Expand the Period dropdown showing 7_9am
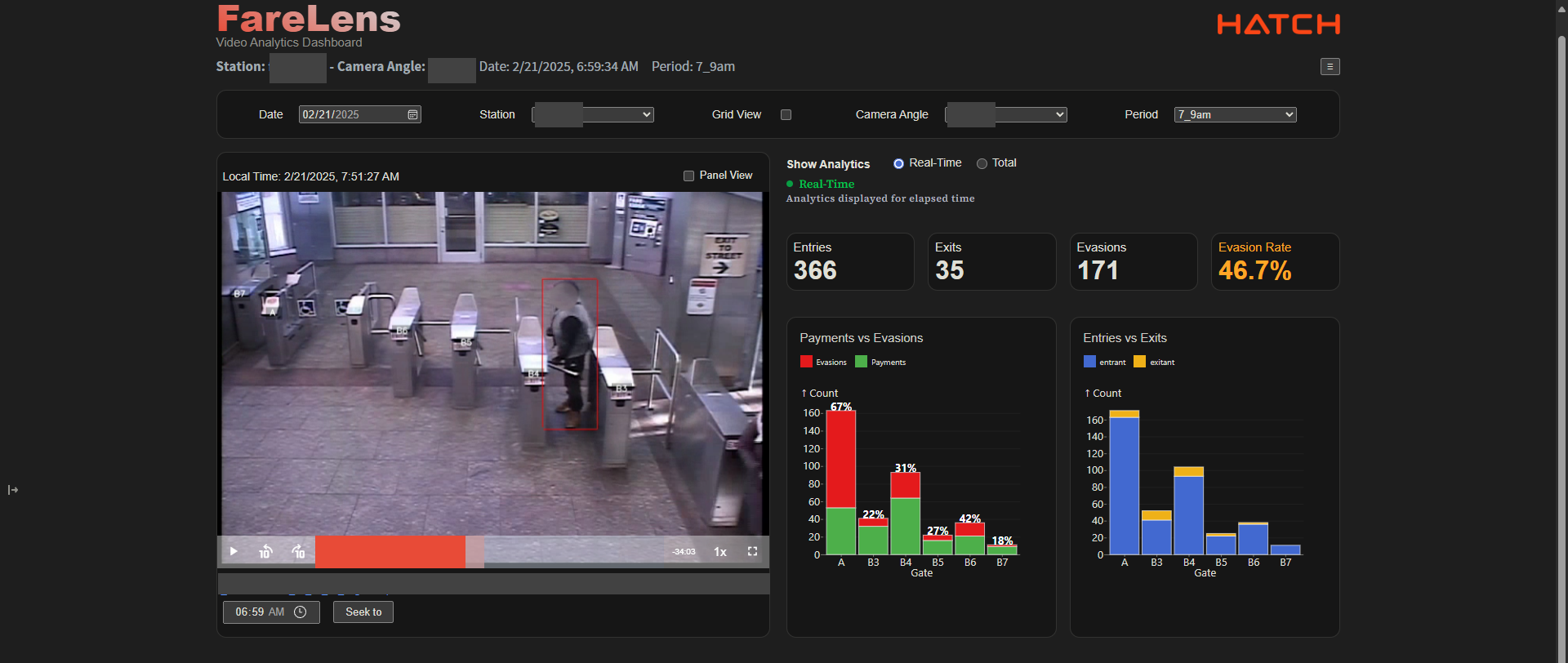Image resolution: width=1568 pixels, height=663 pixels. pyautogui.click(x=1235, y=115)
